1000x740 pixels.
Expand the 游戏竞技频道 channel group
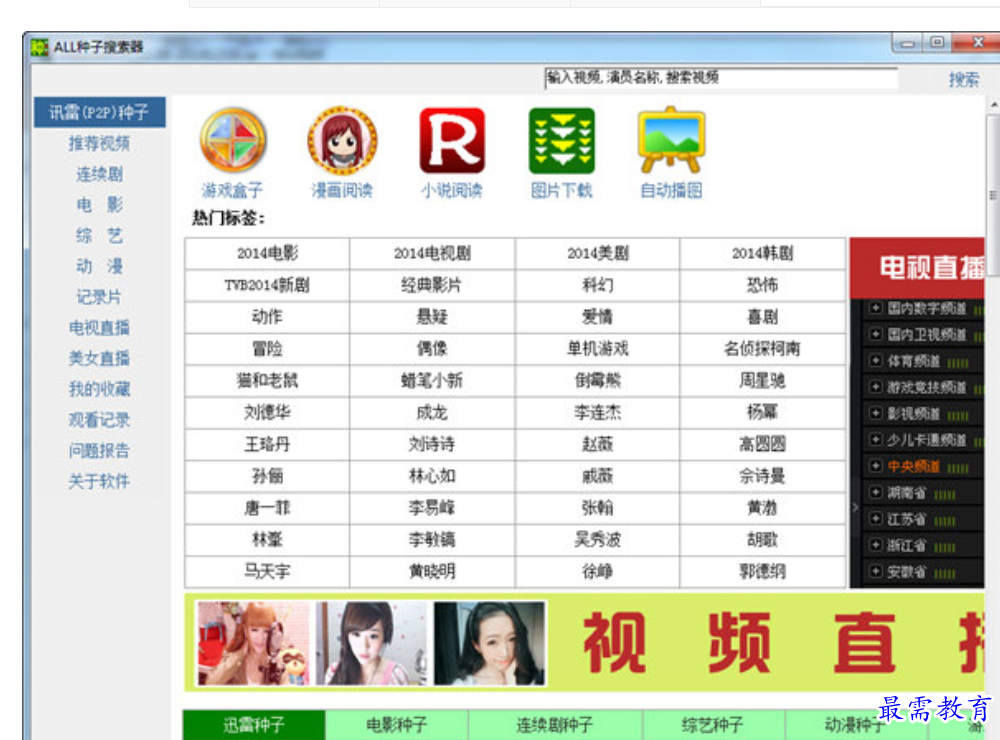click(x=876, y=387)
